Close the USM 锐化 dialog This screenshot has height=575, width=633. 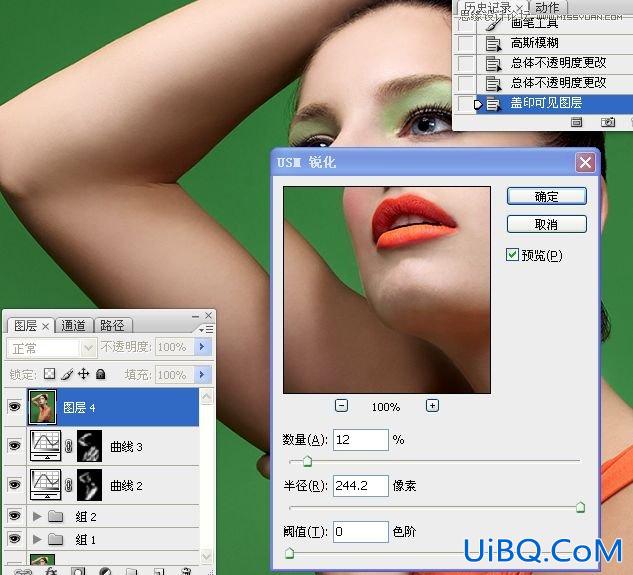[x=585, y=163]
